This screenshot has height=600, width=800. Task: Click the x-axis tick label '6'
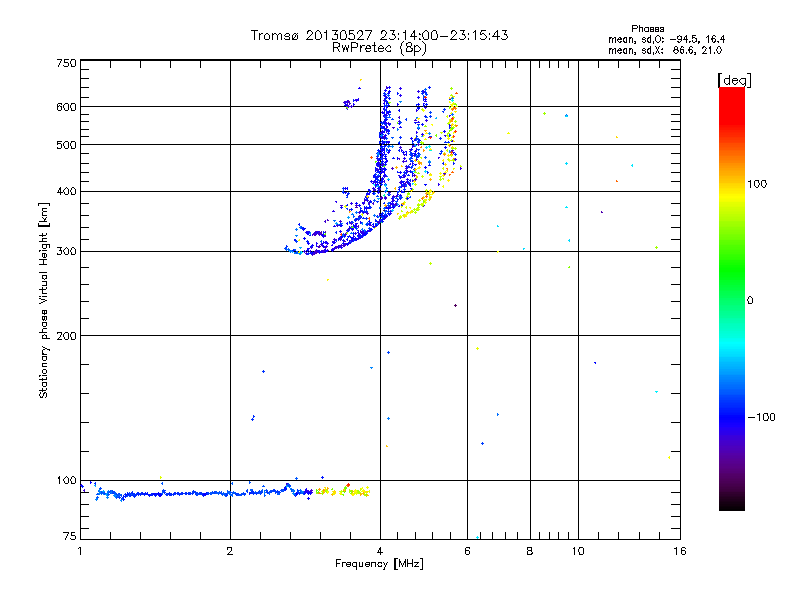[467, 551]
